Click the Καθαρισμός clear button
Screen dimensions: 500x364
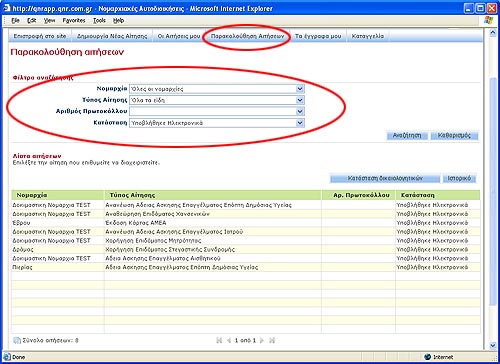click(x=454, y=136)
